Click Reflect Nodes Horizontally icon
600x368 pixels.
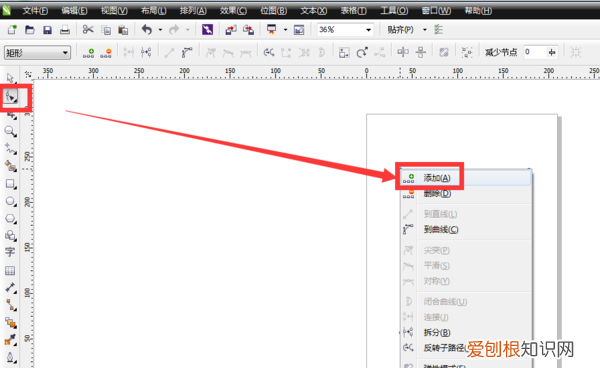click(x=403, y=52)
